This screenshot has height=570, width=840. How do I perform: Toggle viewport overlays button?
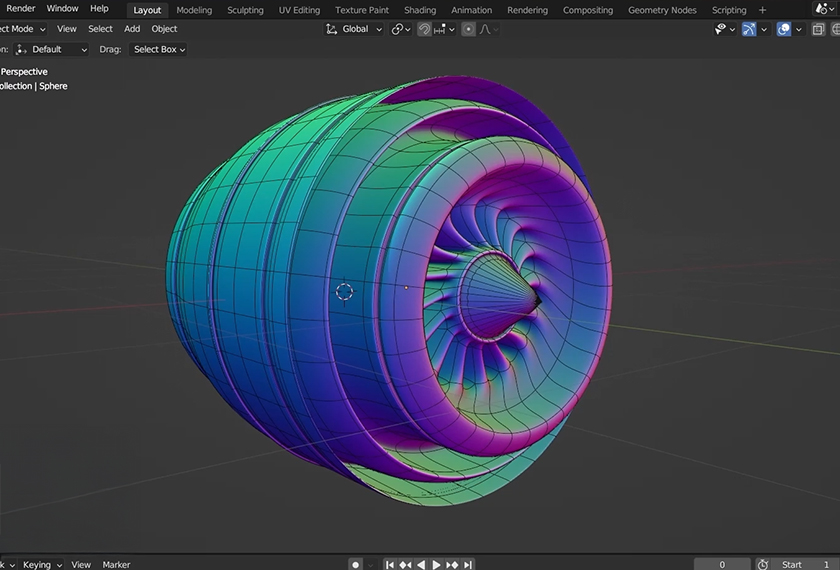pos(784,29)
